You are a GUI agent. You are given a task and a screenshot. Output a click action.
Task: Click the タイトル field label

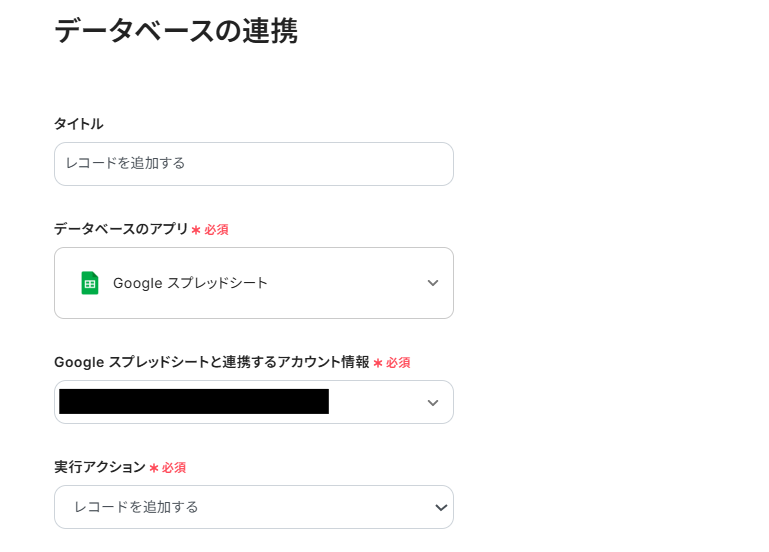(x=78, y=124)
